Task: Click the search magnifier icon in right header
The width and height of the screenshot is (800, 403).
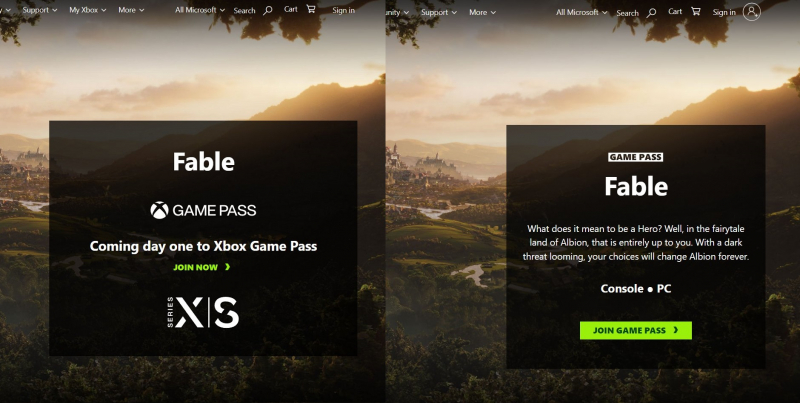Action: pos(651,13)
